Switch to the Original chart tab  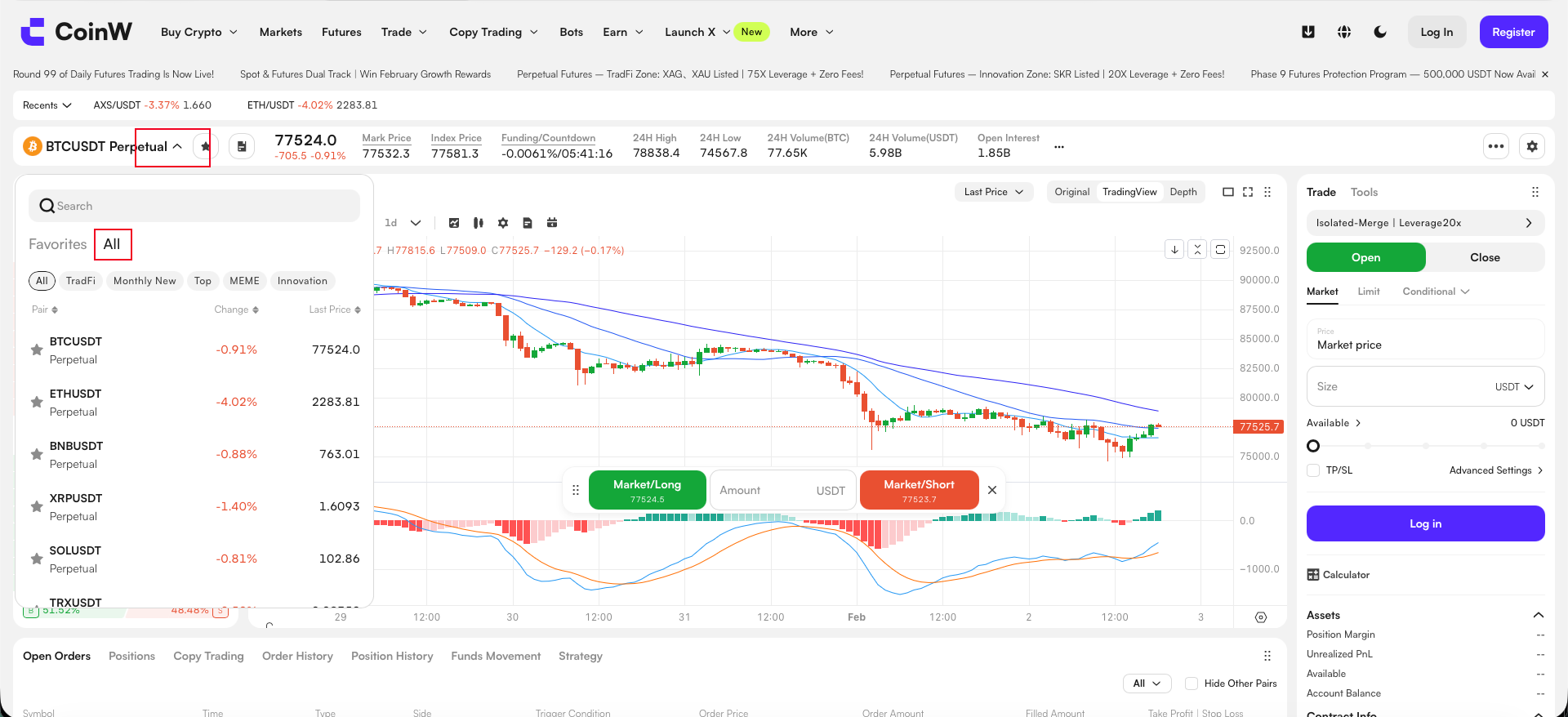(1072, 192)
